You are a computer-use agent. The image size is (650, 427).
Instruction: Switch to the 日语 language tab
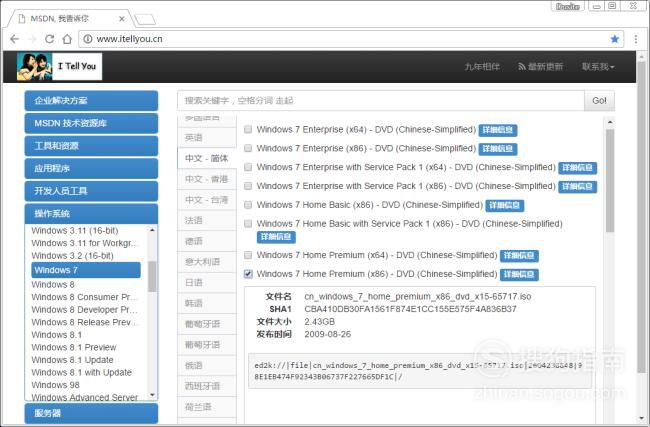click(x=207, y=283)
